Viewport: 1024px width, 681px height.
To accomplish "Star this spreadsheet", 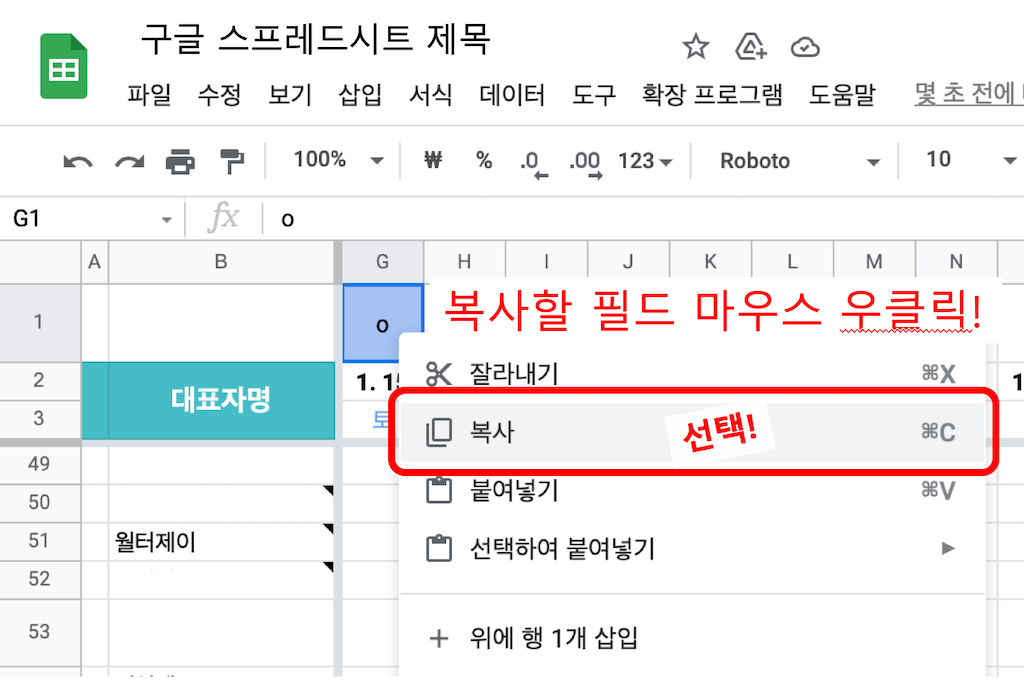I will (x=695, y=45).
